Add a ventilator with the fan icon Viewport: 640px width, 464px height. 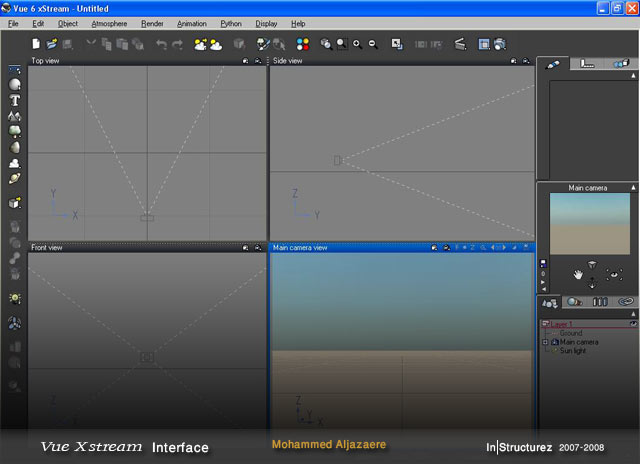click(15, 323)
